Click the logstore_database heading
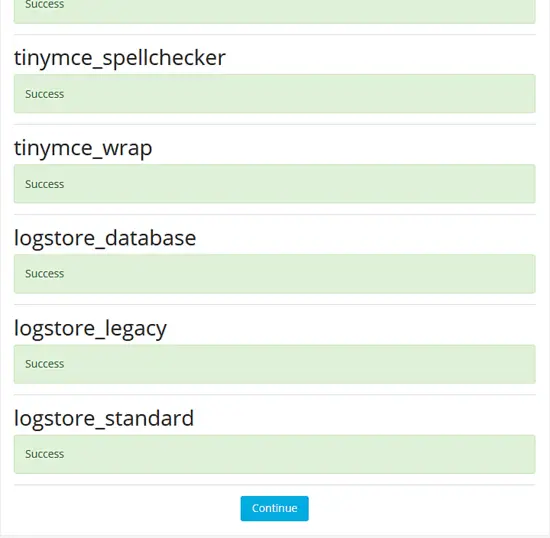 [x=105, y=238]
